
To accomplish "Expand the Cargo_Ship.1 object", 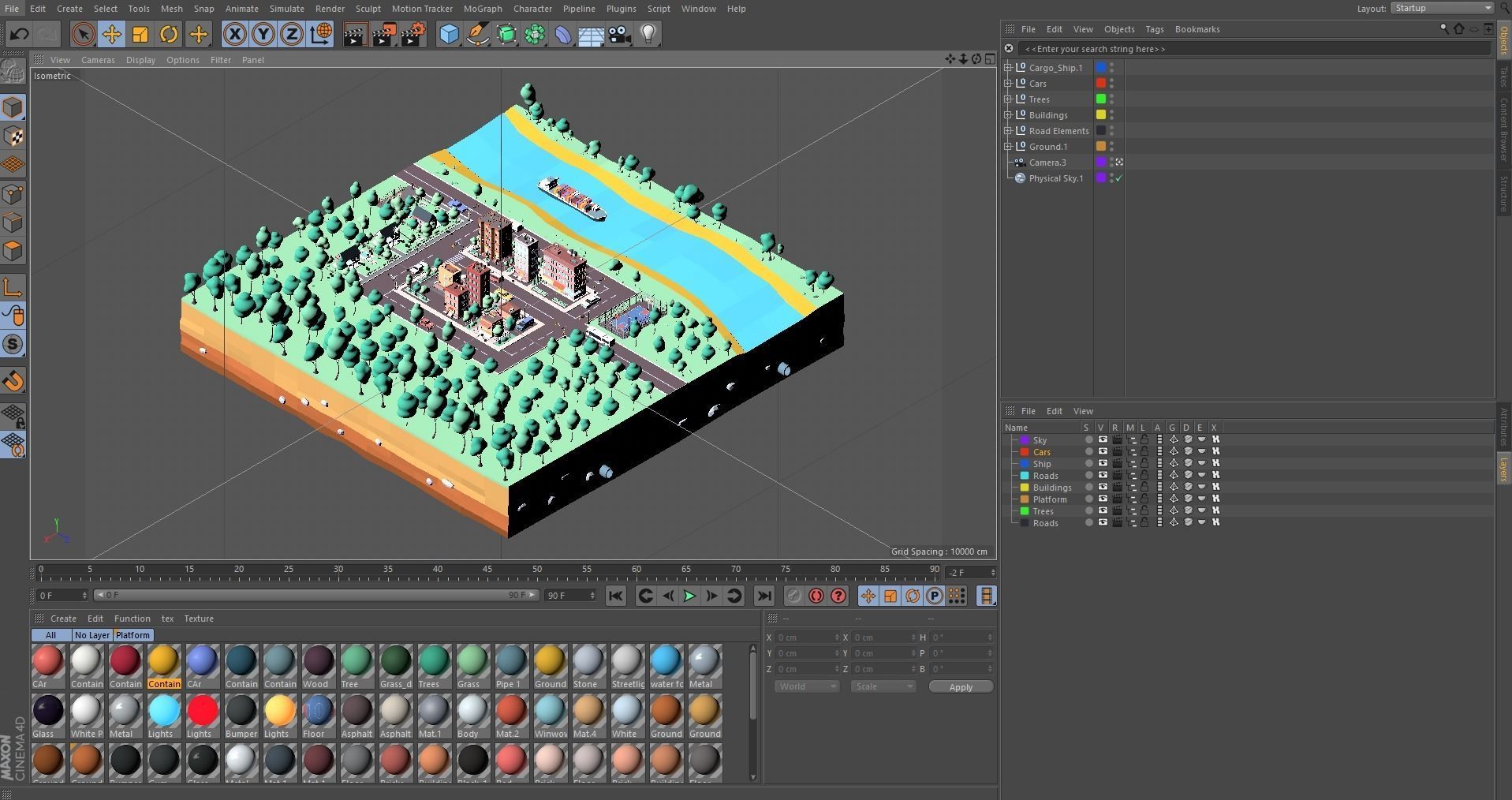I will click(x=1008, y=68).
